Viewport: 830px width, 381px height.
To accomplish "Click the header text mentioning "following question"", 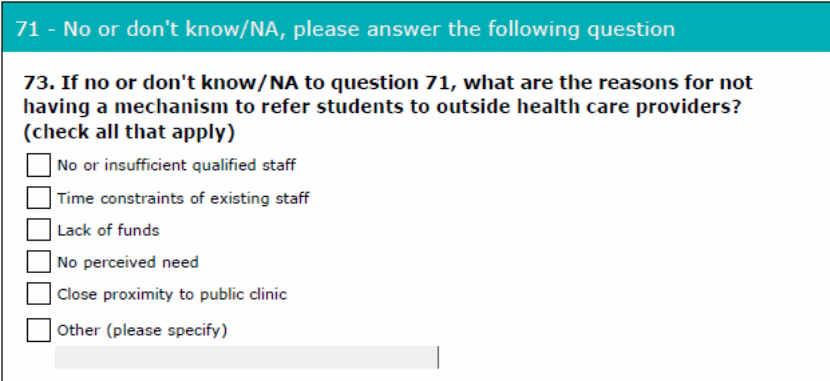I will (x=582, y=29).
